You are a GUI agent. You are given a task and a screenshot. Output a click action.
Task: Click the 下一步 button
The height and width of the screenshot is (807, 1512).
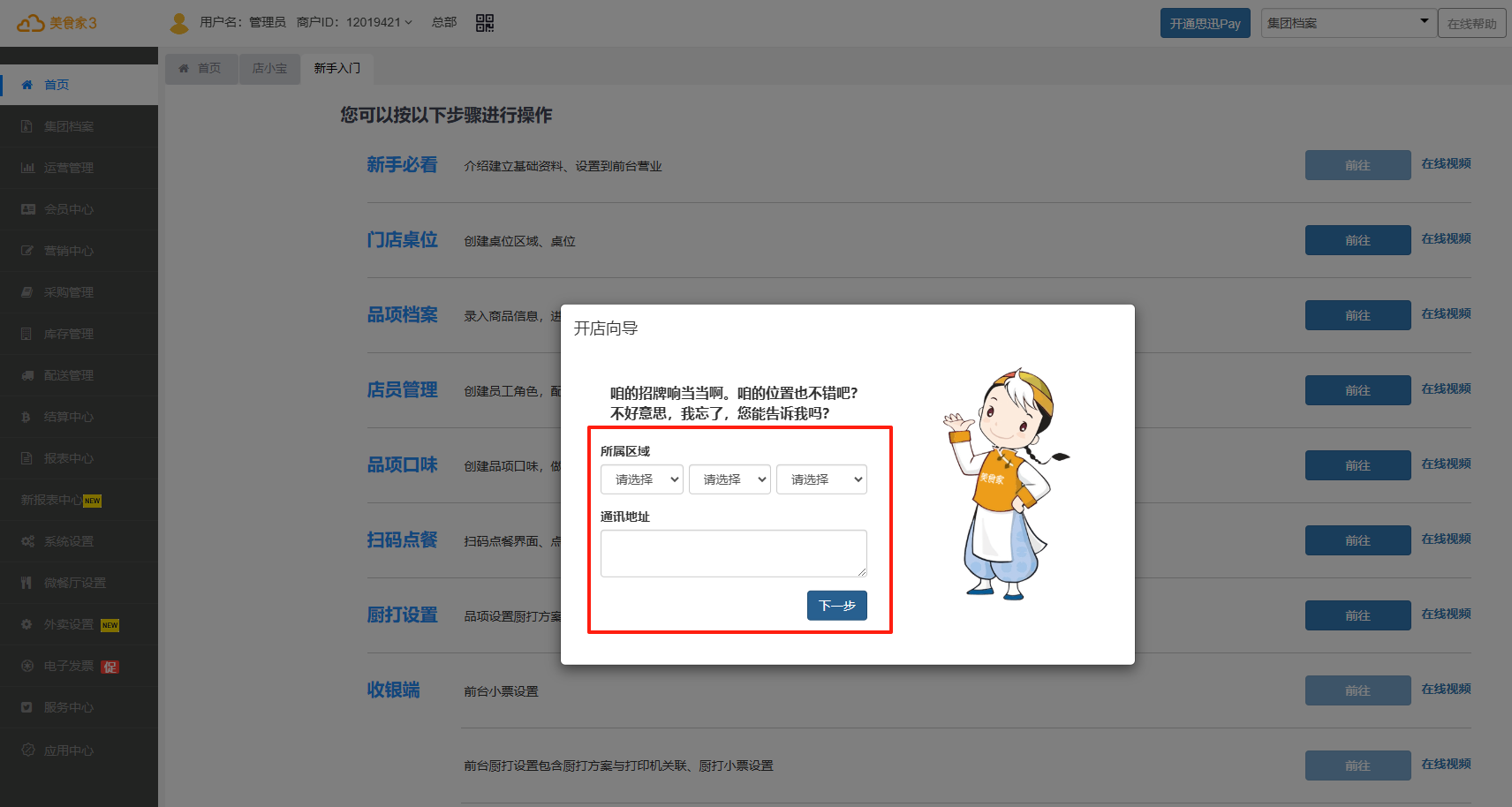836,606
